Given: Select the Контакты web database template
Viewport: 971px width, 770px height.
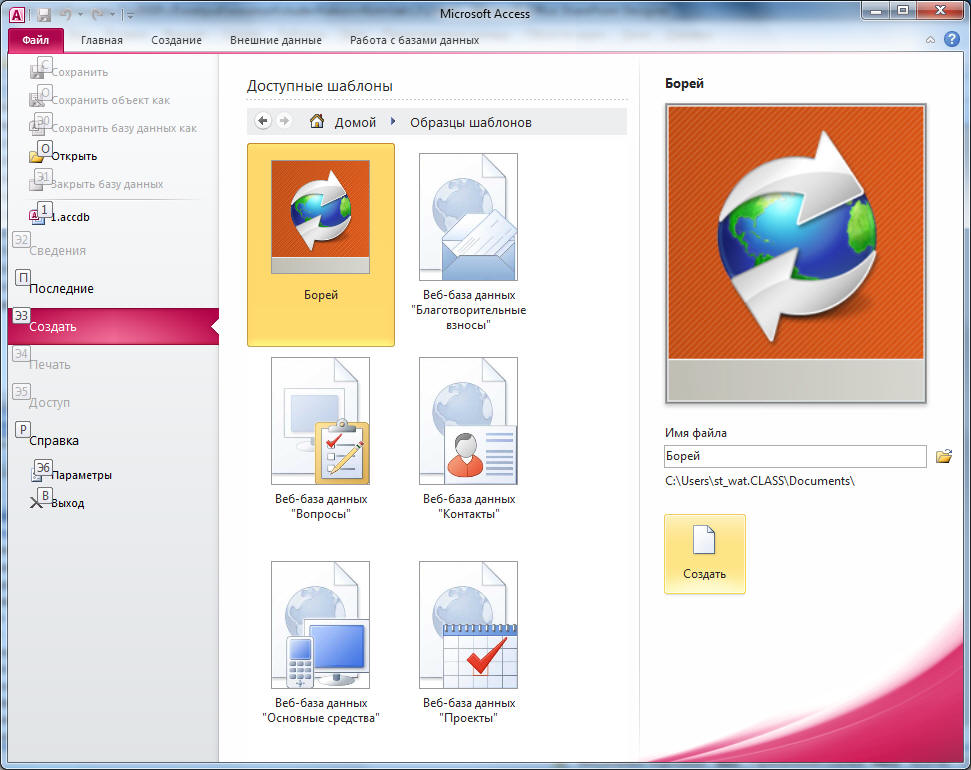Looking at the screenshot, I should point(469,439).
